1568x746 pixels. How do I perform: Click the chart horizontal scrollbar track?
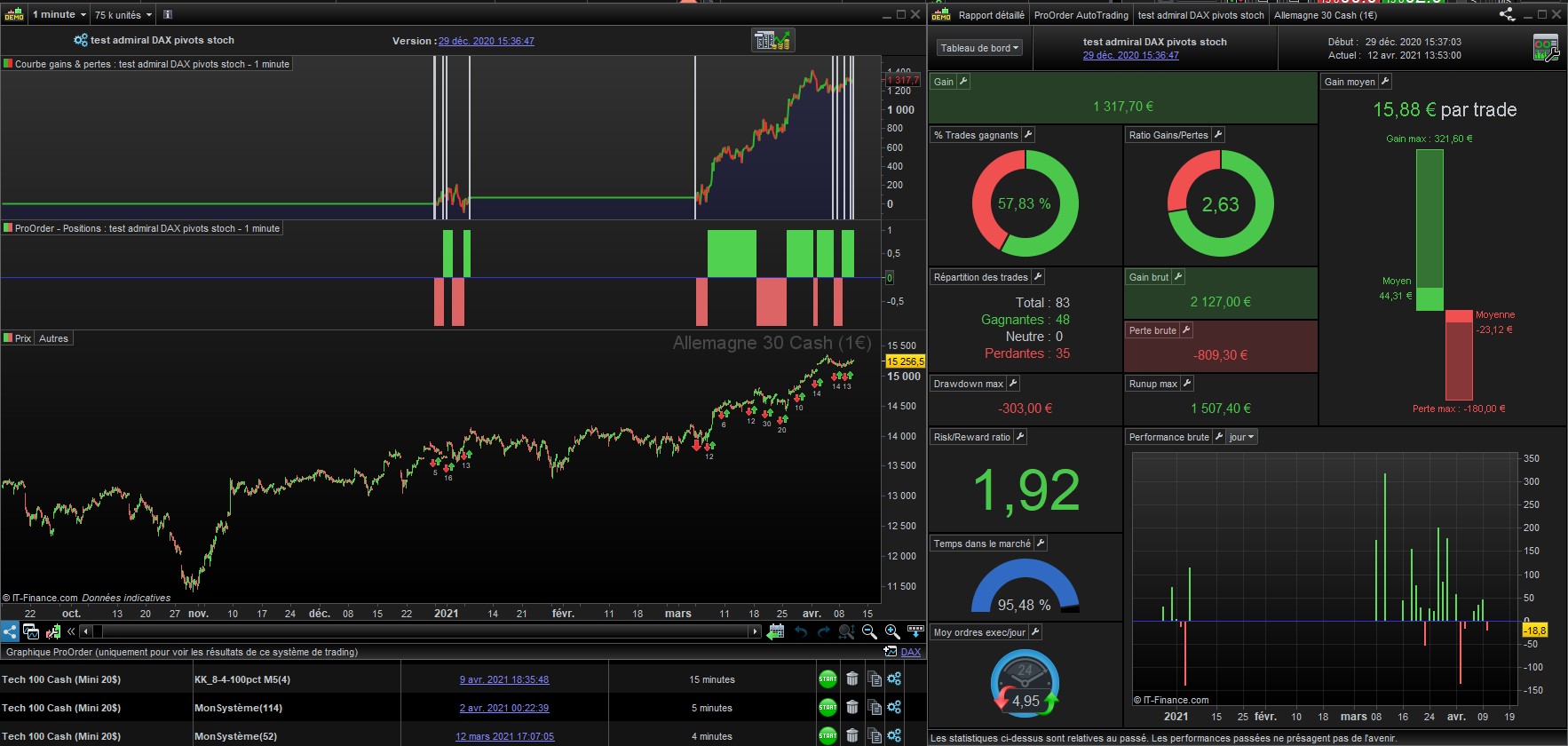tap(421, 631)
